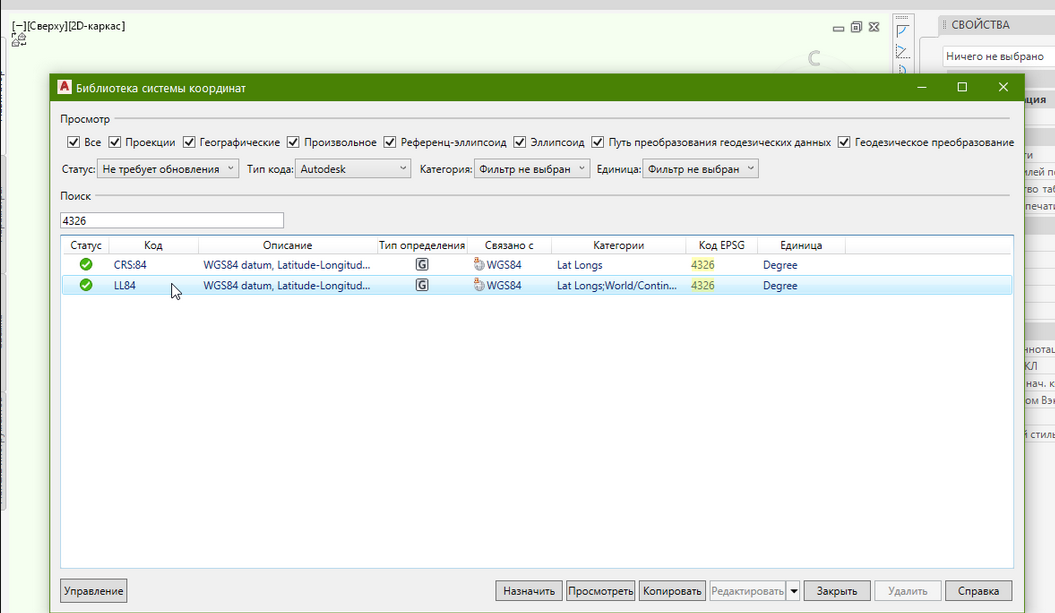
Task: Click the WGS84 datum icon in LL84 row
Action: pyautogui.click(x=479, y=285)
